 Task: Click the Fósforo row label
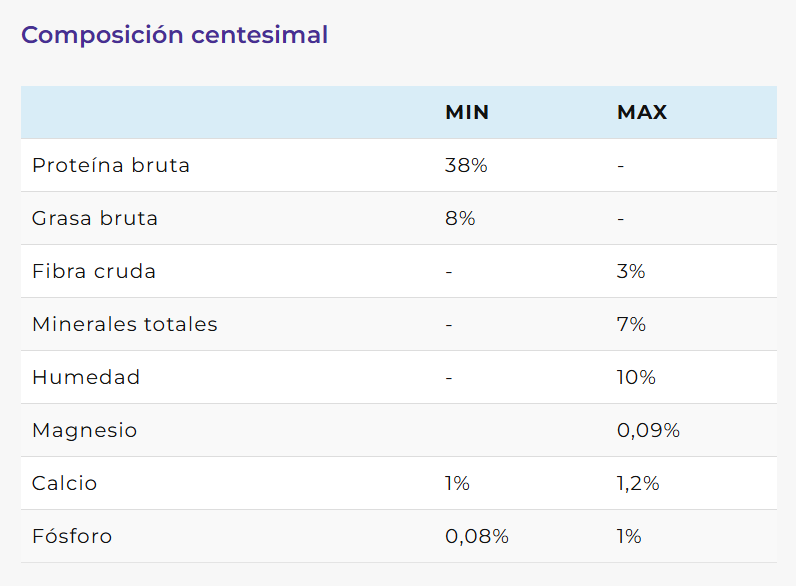click(72, 537)
